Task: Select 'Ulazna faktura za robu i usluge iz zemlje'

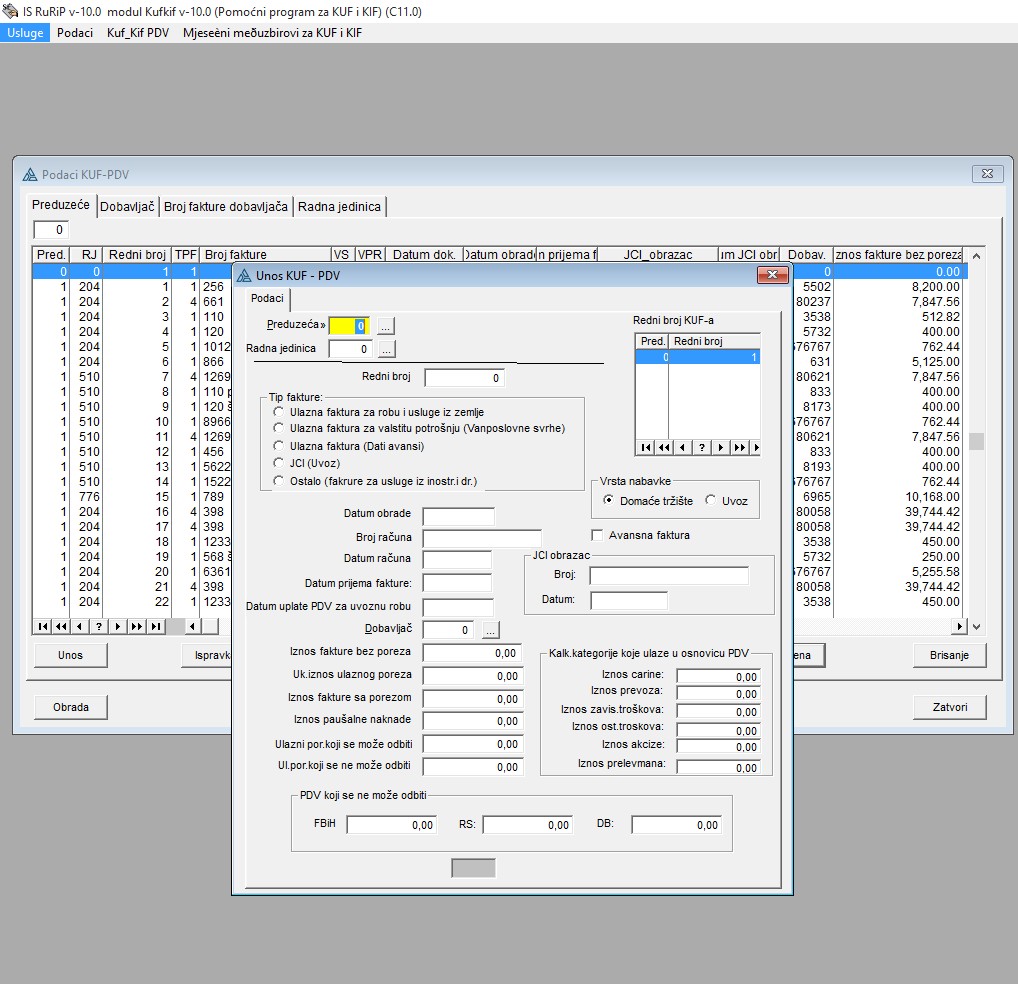Action: pos(279,412)
